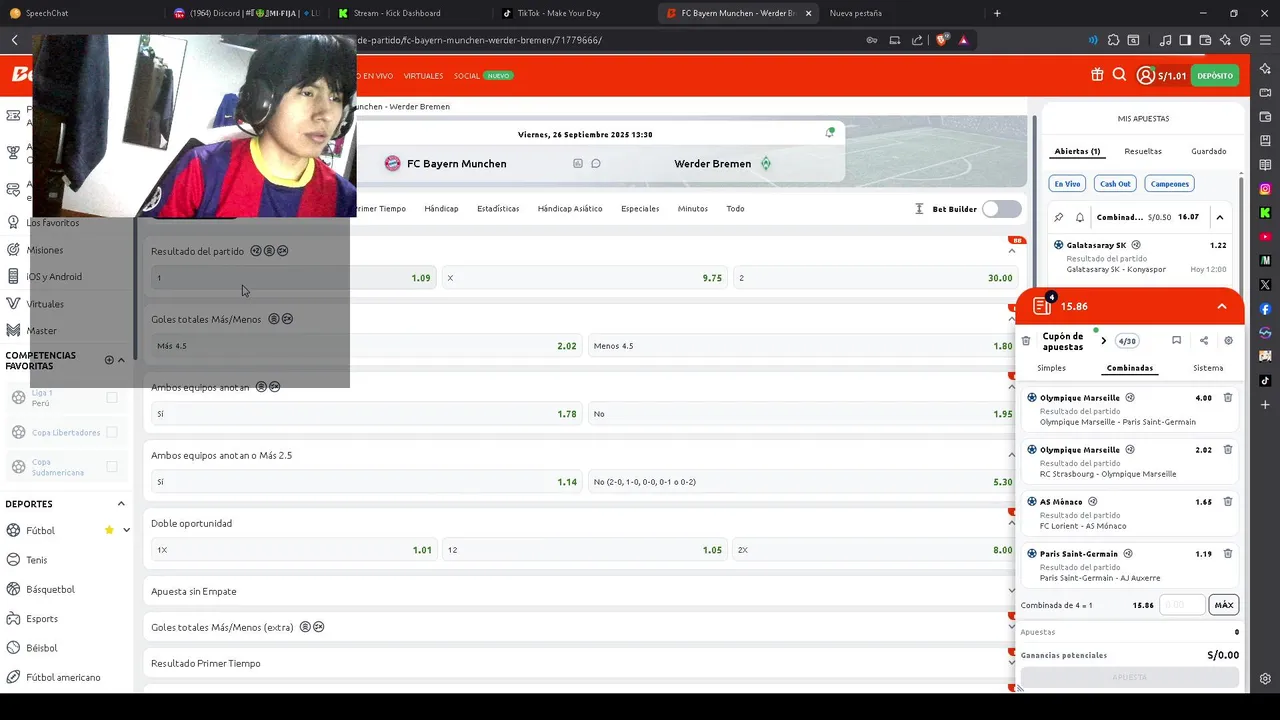Collapse the Deportes section
The height and width of the screenshot is (720, 1280).
pos(121,504)
